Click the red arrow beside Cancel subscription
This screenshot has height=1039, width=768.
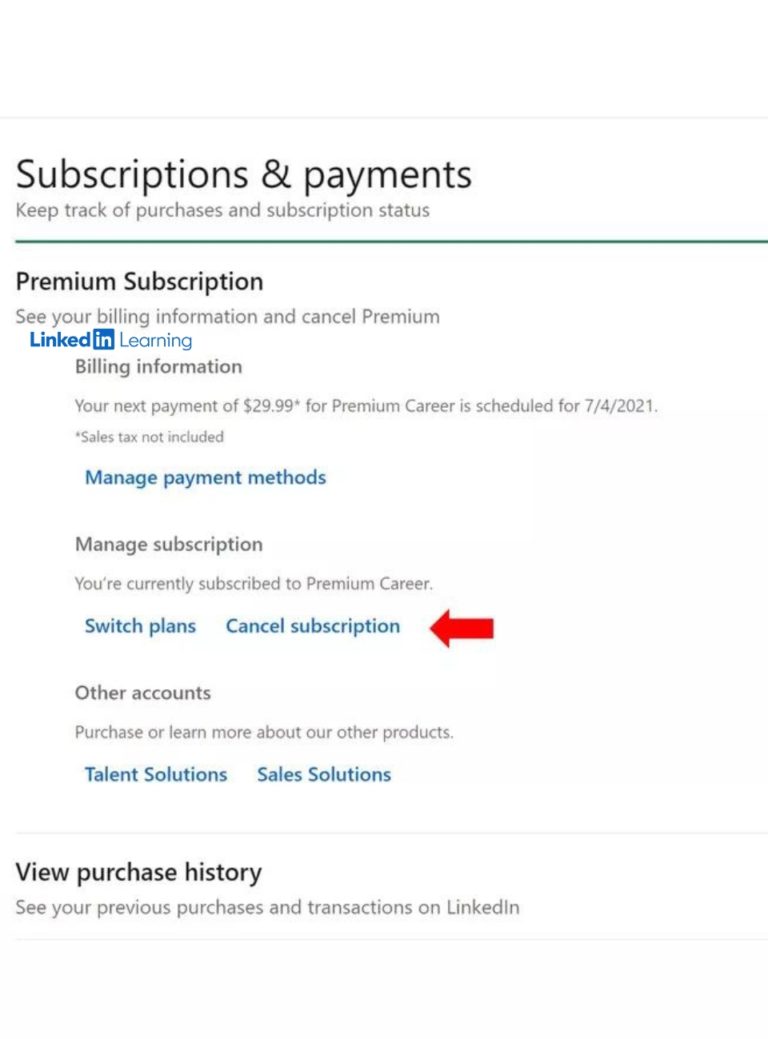click(462, 627)
